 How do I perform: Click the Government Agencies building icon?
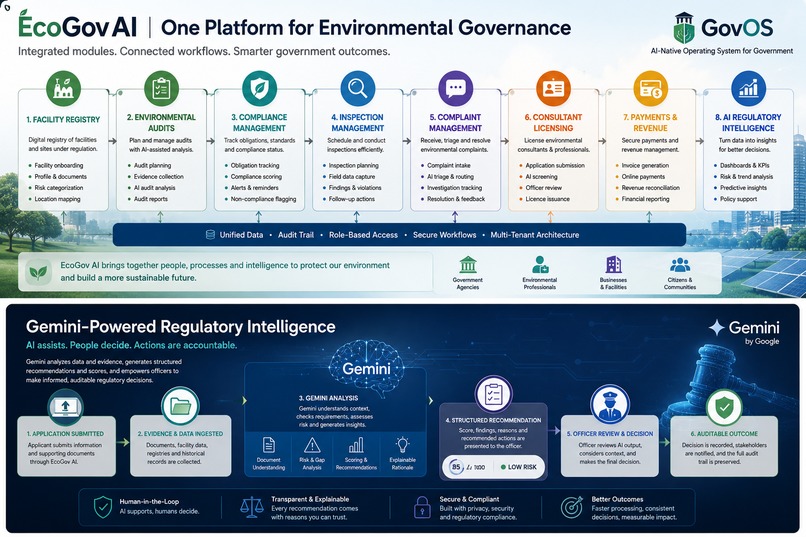[x=468, y=265]
